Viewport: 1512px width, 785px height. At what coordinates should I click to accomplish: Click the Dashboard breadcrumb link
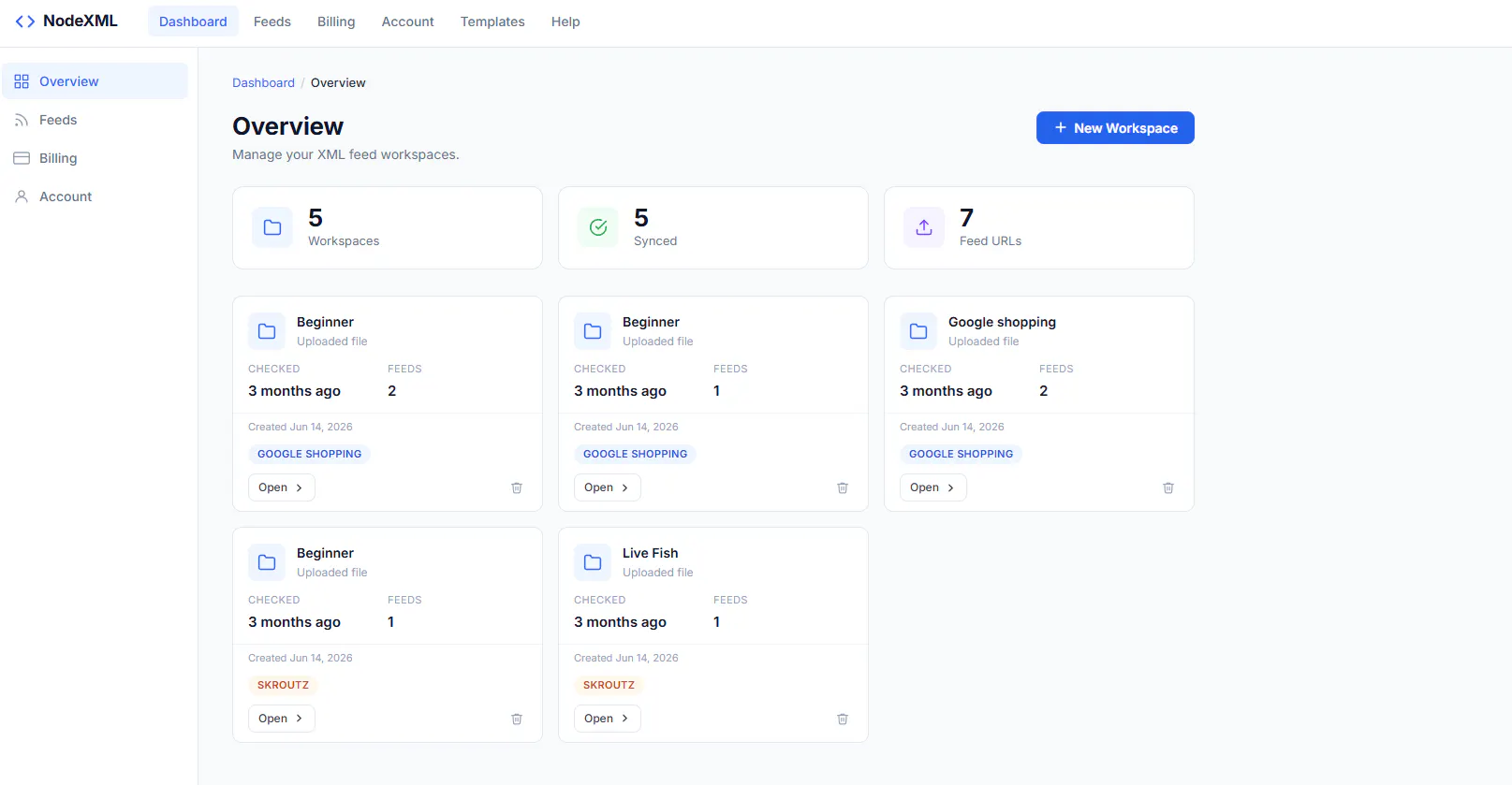tap(263, 82)
